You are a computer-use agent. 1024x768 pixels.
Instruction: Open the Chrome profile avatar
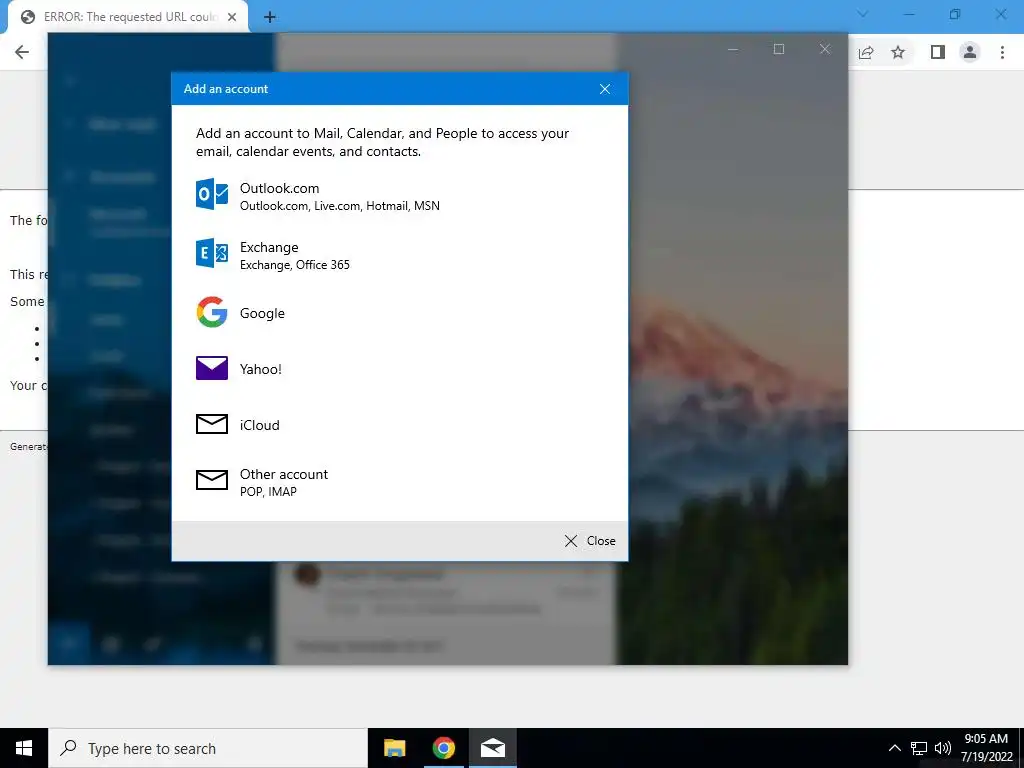tap(970, 52)
